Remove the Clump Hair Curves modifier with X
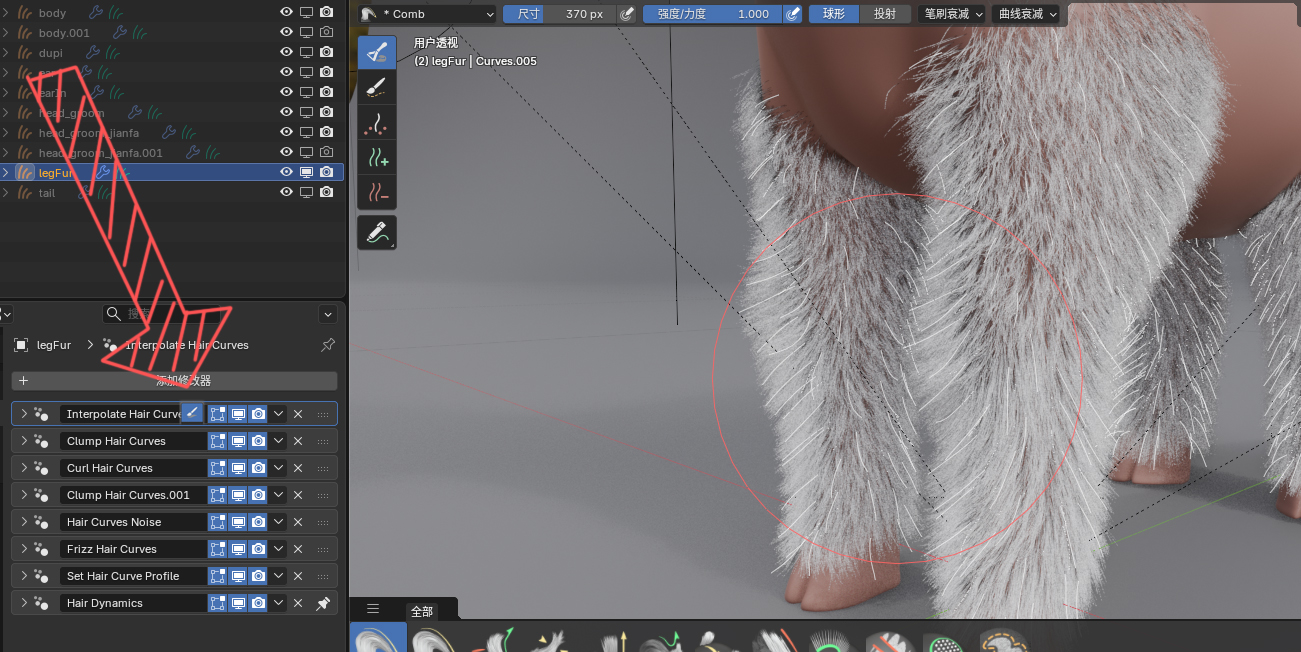The height and width of the screenshot is (652, 1301). coord(298,441)
